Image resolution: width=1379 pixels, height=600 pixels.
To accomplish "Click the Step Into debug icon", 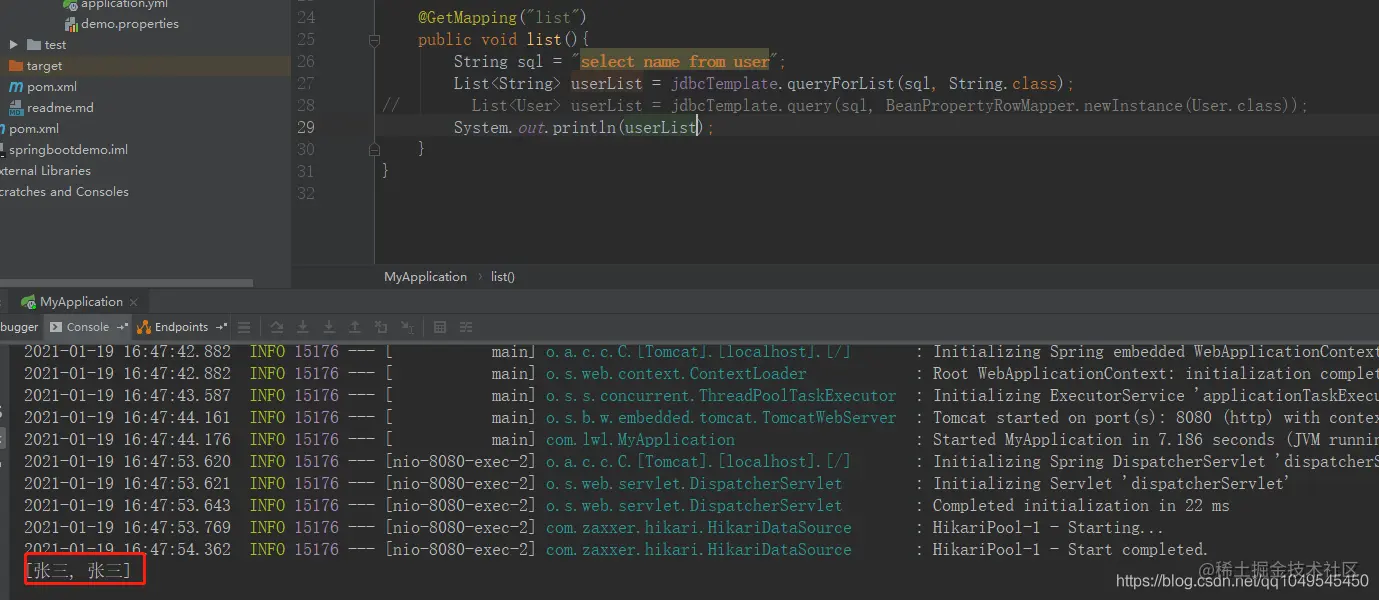I will coord(303,327).
